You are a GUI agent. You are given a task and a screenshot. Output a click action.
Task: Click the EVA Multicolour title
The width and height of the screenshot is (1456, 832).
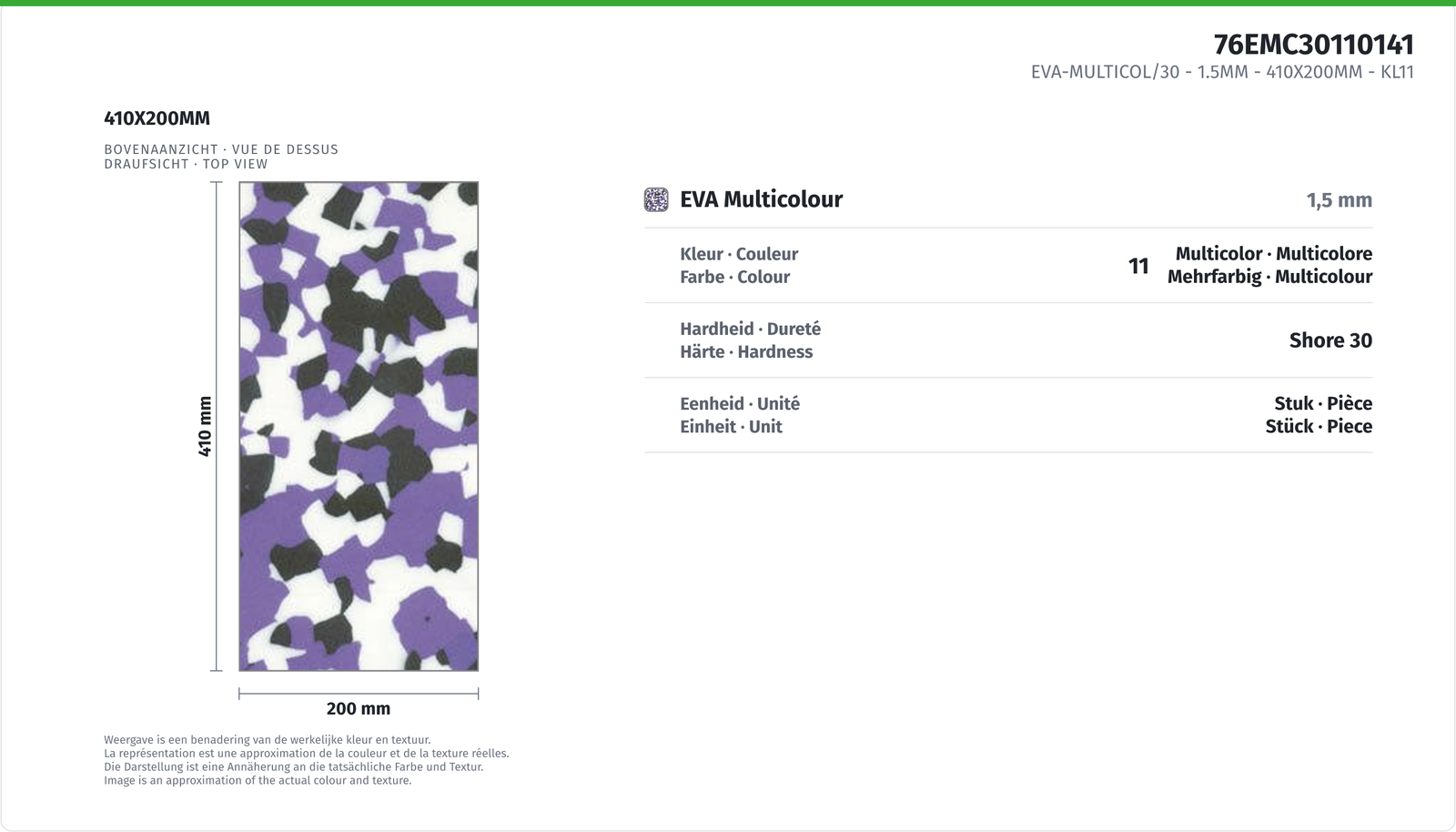pyautogui.click(x=761, y=199)
